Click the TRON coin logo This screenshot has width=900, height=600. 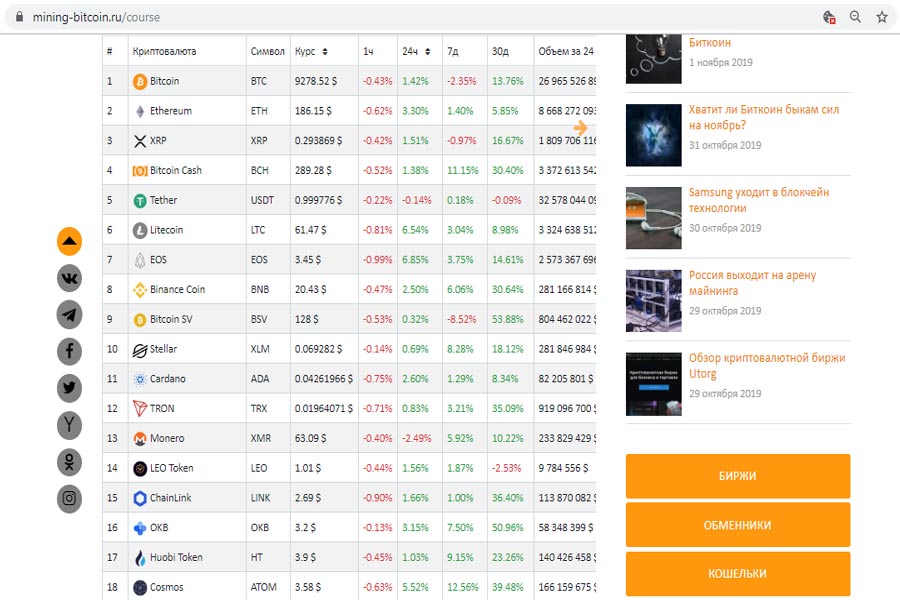140,409
